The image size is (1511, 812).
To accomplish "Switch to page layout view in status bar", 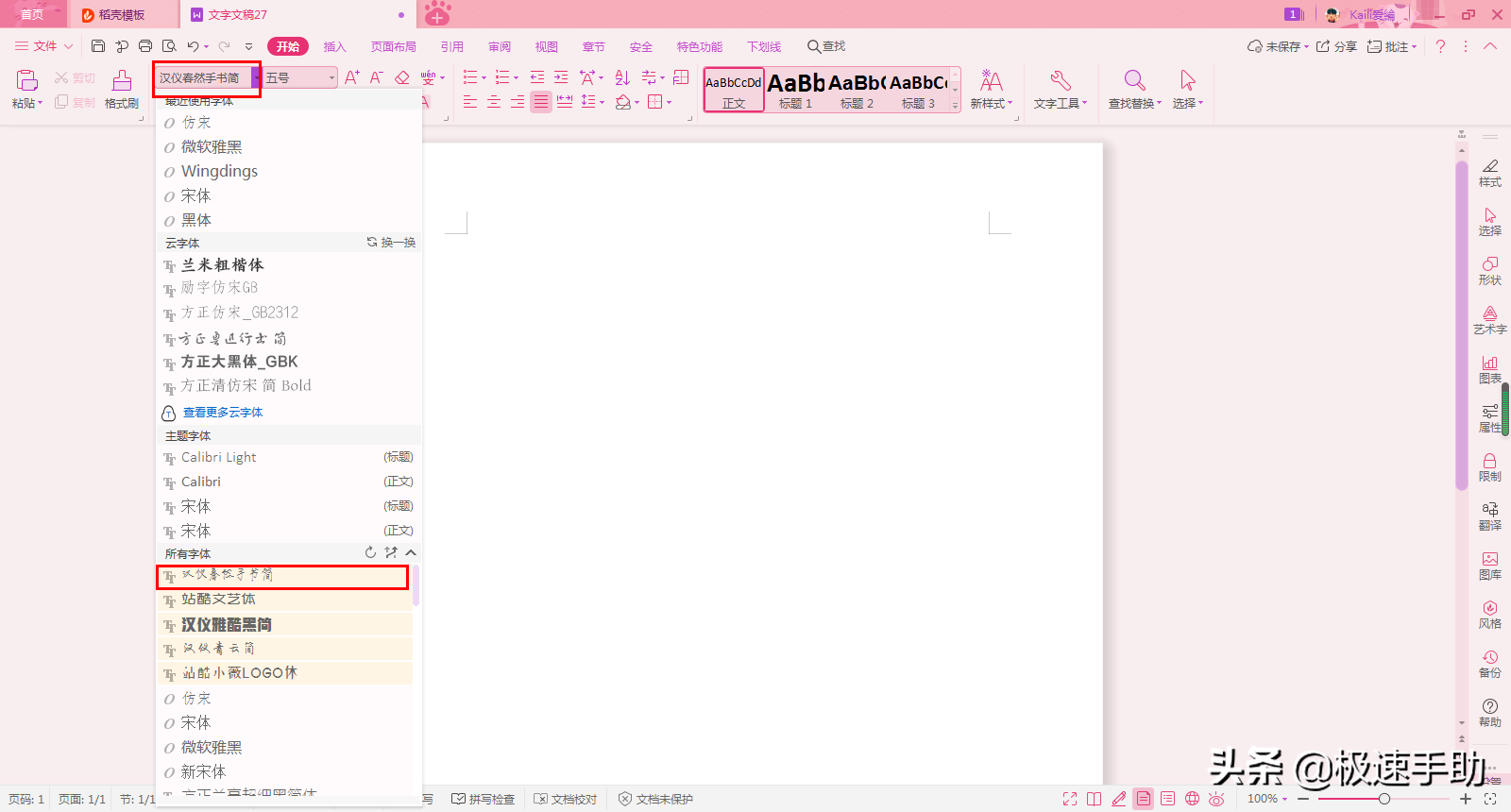I will tap(1144, 799).
